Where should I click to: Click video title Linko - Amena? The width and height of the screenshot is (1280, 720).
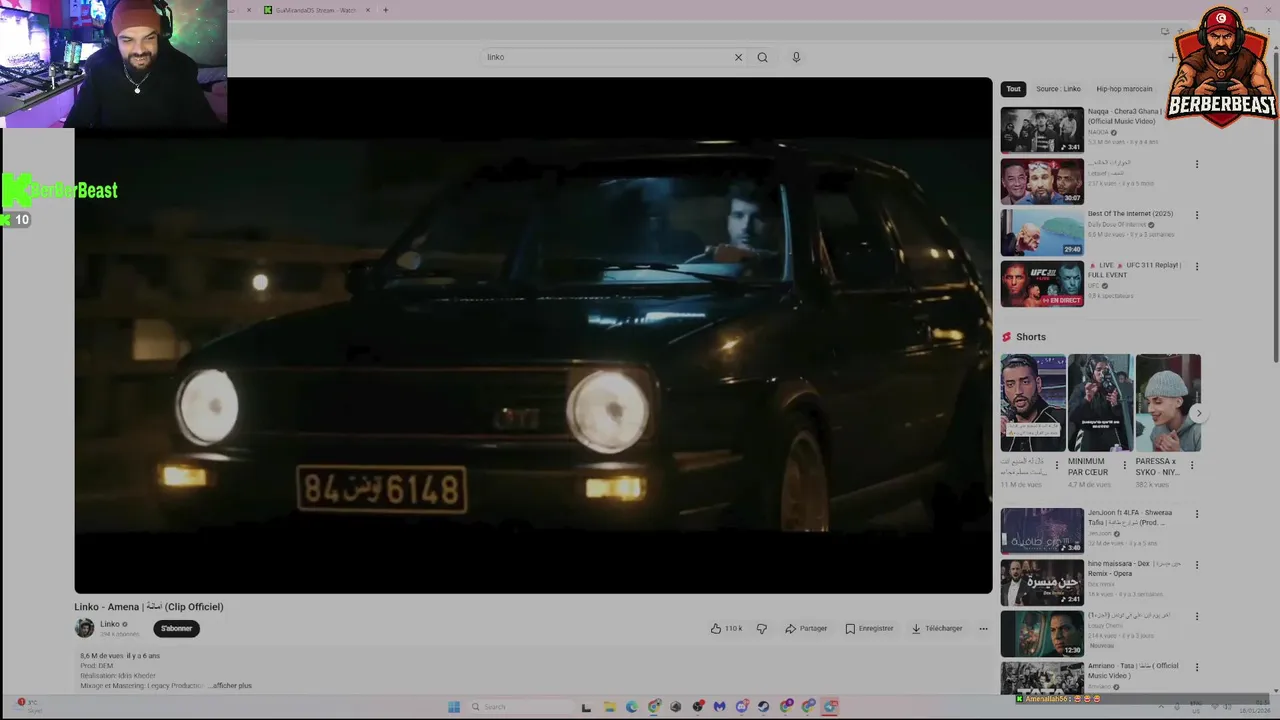tap(149, 607)
